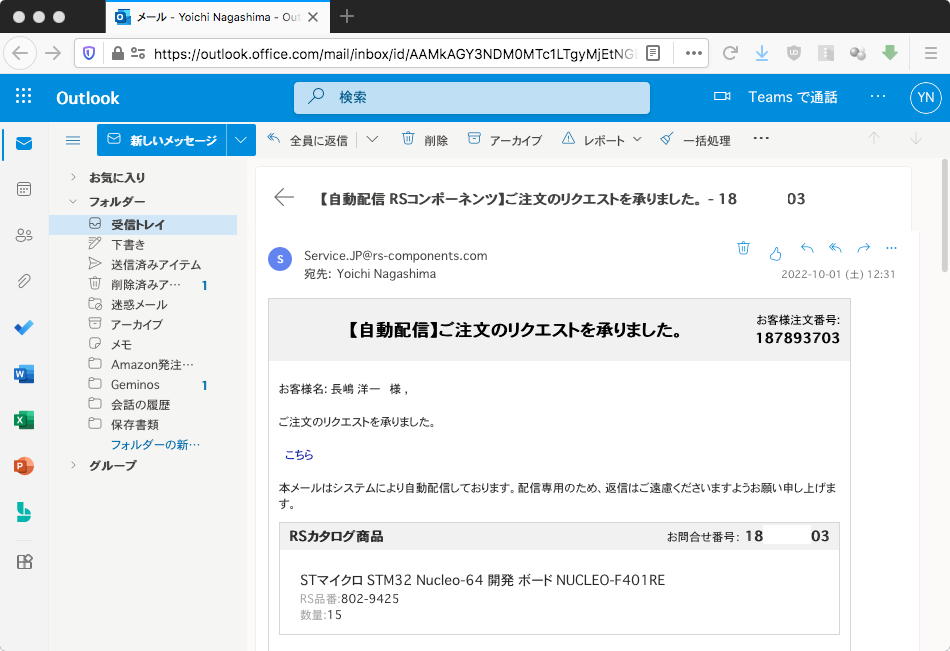Open the レポート dropdown chevron
Viewport: 950px width, 651px height.
[x=637, y=139]
